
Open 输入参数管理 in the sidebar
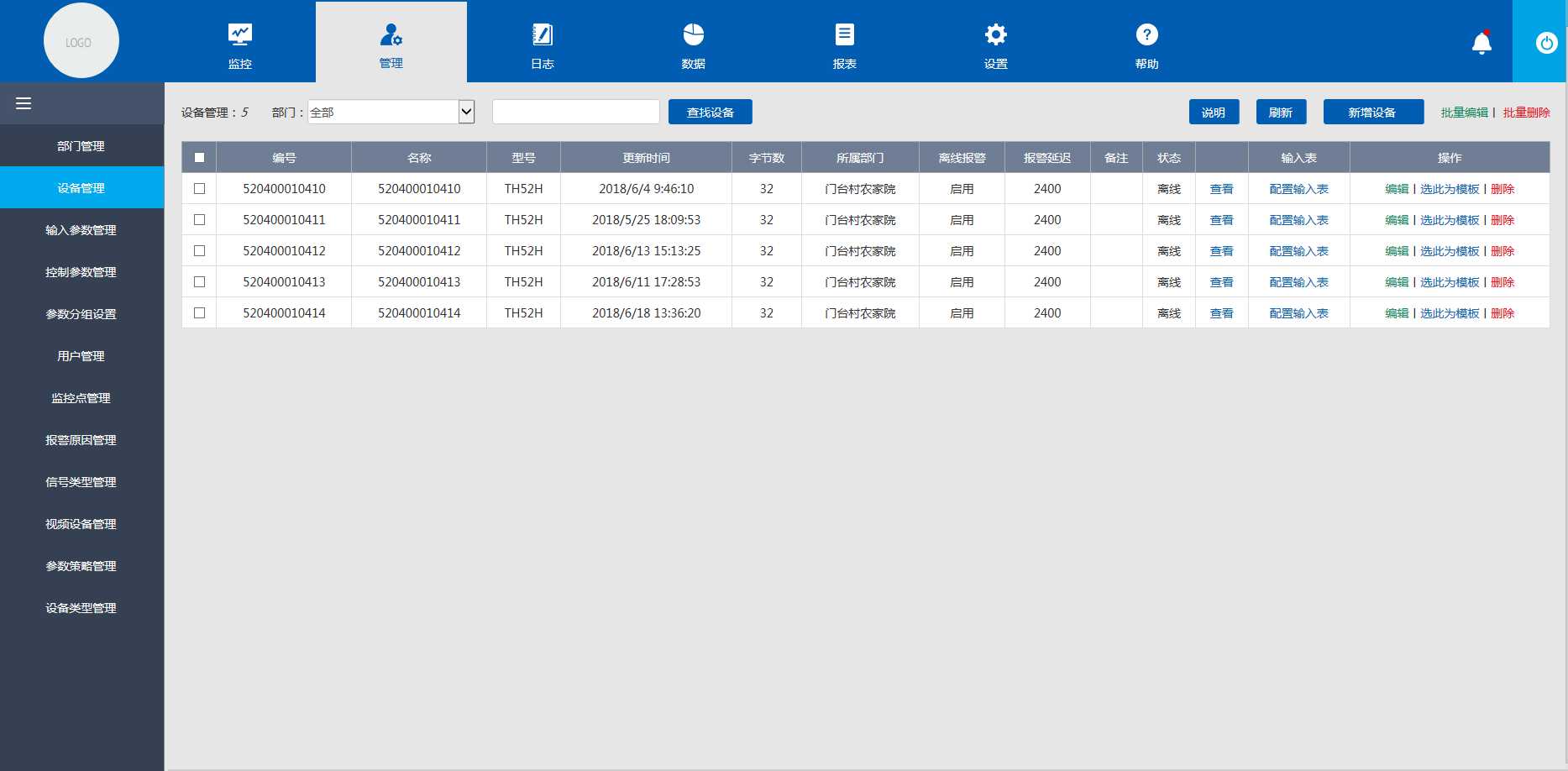pyautogui.click(x=81, y=229)
